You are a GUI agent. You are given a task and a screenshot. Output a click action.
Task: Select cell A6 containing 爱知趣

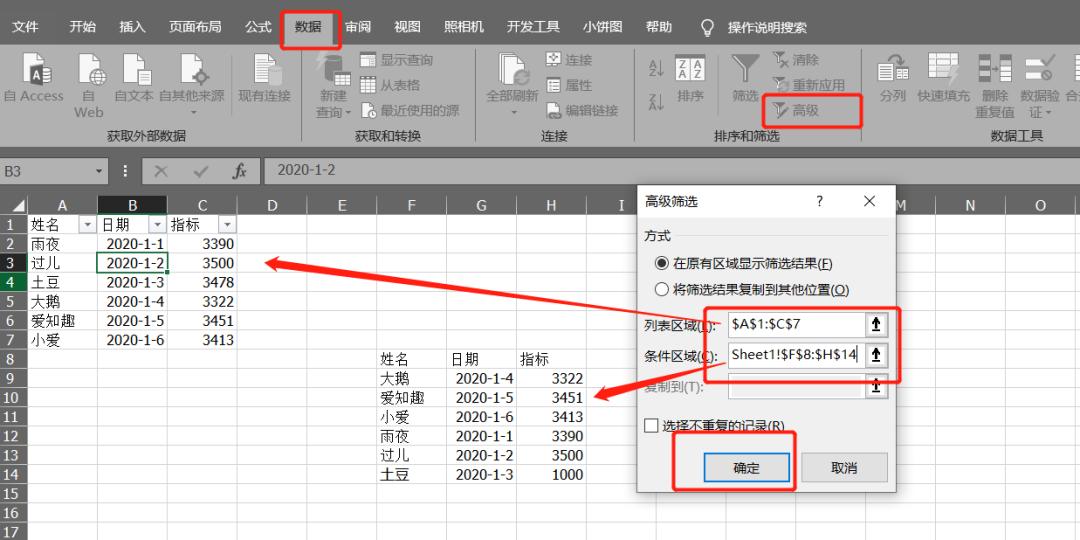pos(63,321)
